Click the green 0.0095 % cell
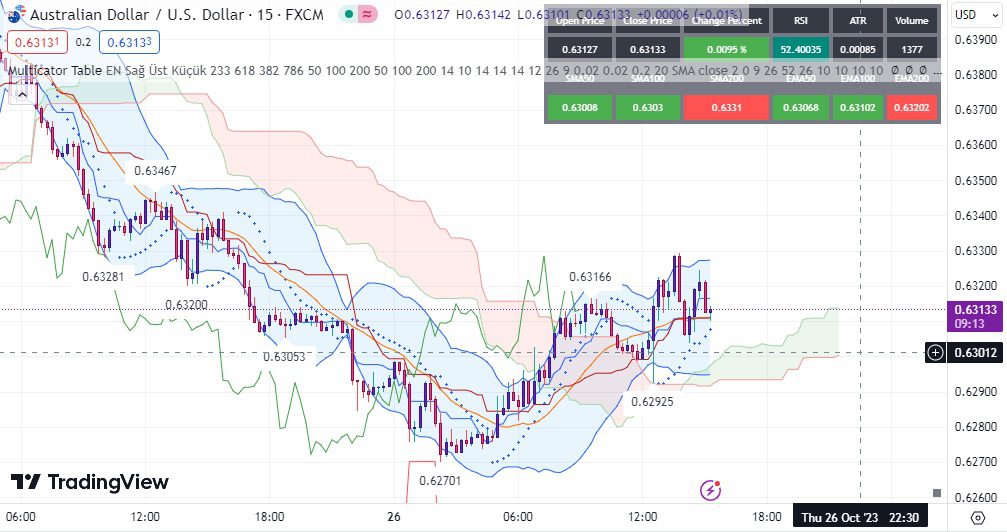Viewport: 1007px width, 532px height. coord(726,49)
